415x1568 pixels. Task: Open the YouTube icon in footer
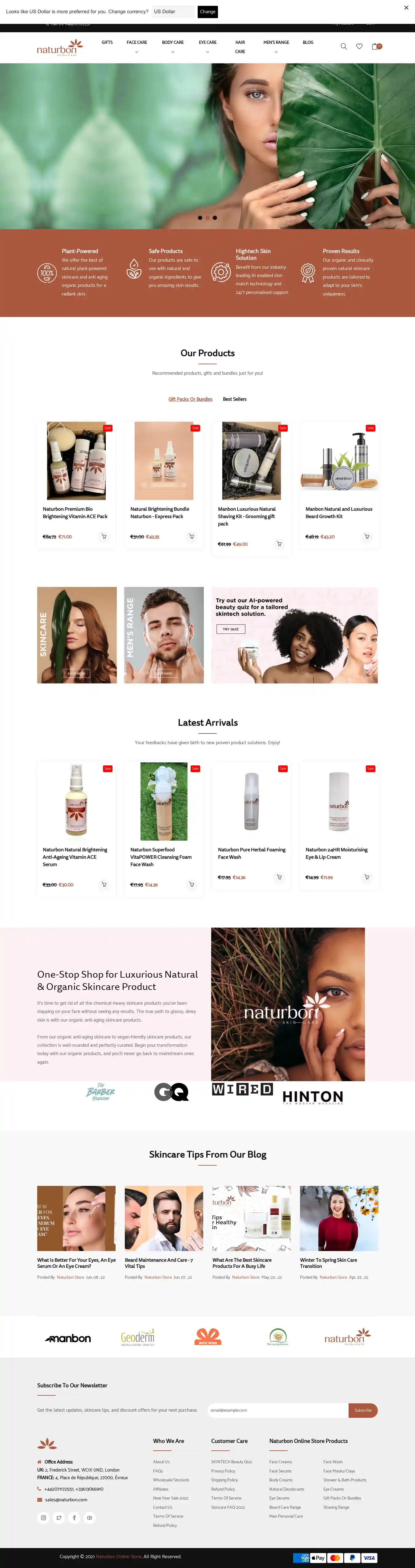89,1518
